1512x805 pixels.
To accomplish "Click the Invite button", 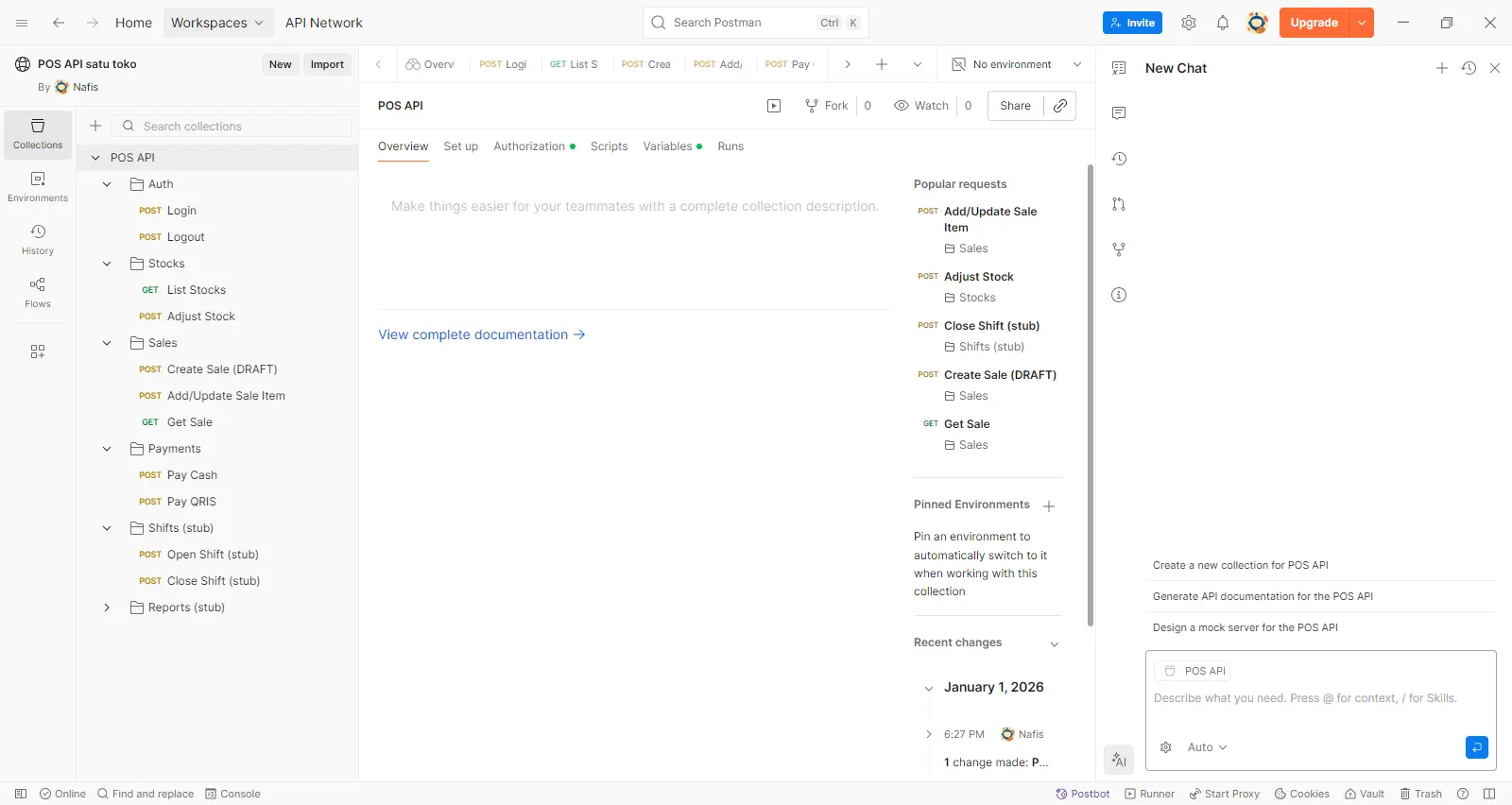I will point(1132,23).
